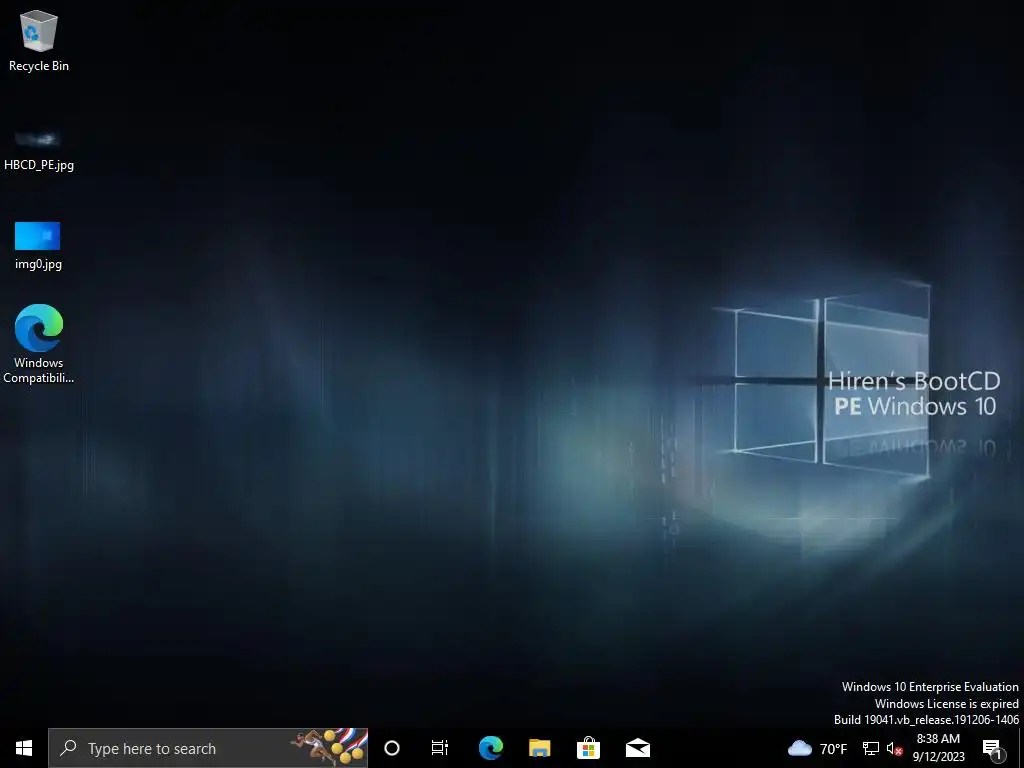Launch Microsoft Edge from the taskbar

[490, 748]
